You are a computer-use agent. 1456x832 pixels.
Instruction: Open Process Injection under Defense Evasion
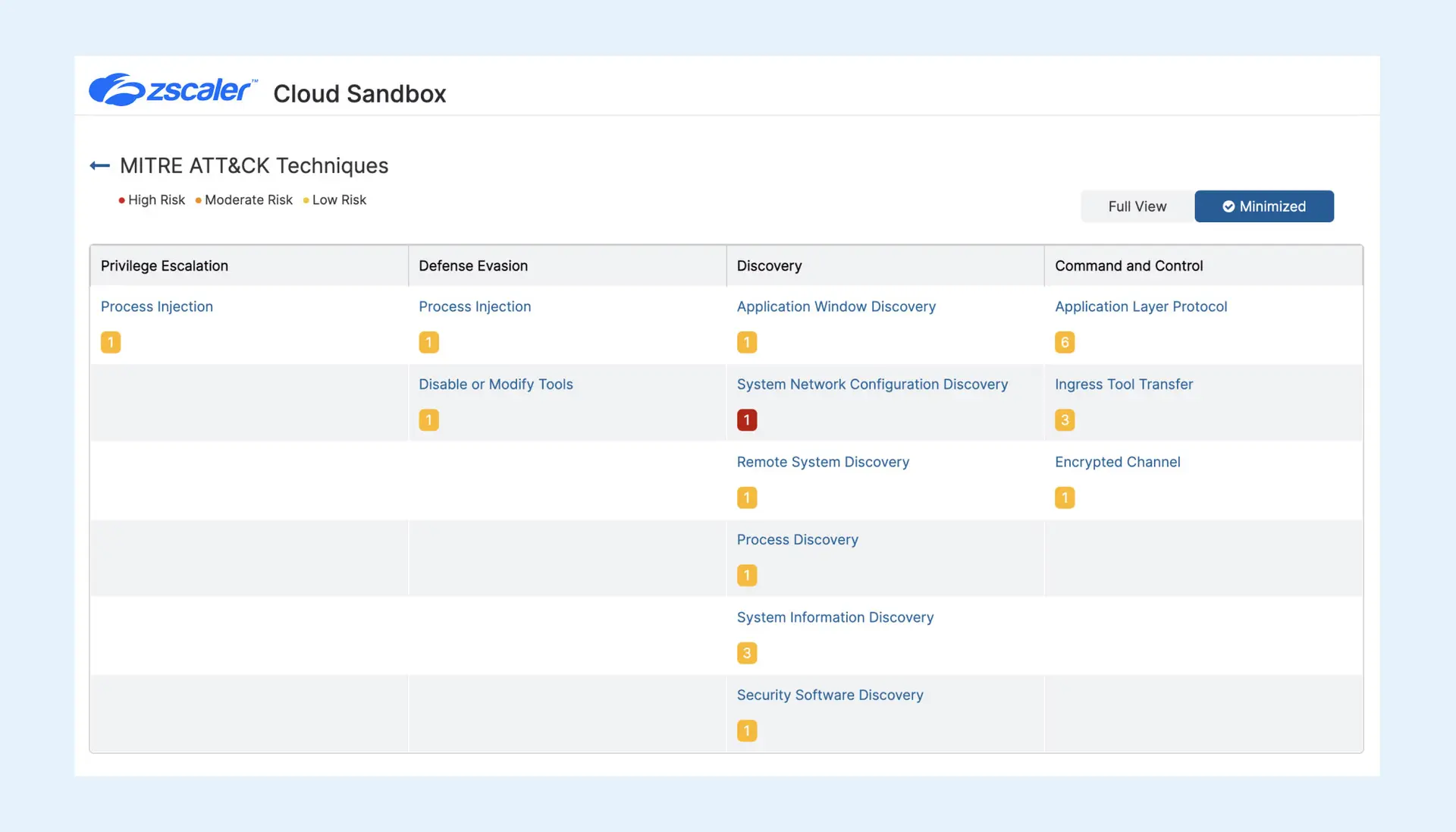[x=475, y=306]
